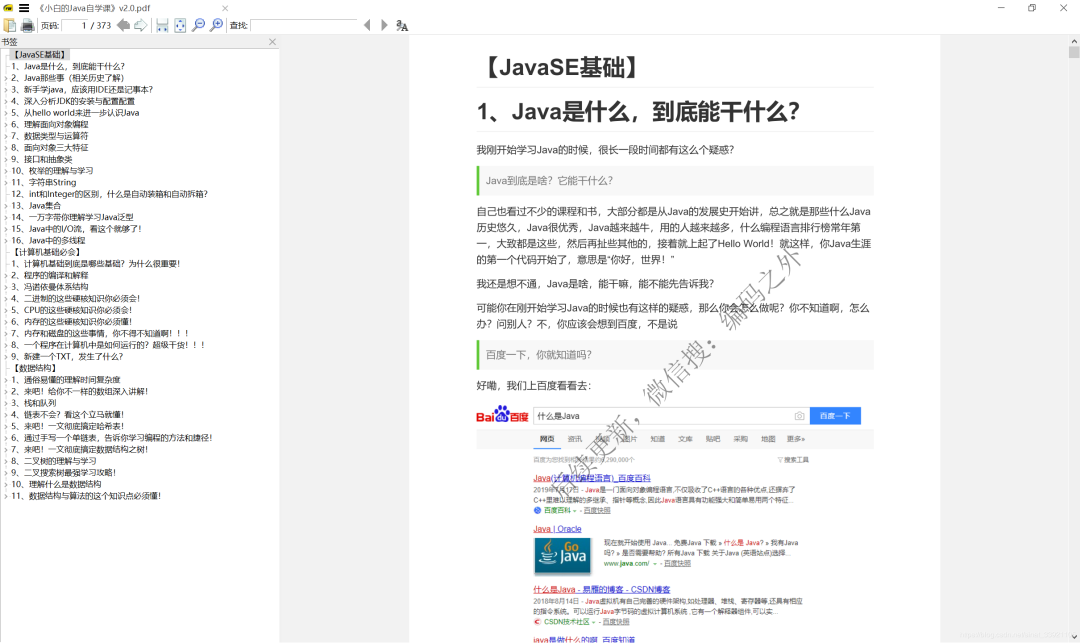Go to previous page arrow icon
This screenshot has width=1080, height=643.
coord(123,25)
